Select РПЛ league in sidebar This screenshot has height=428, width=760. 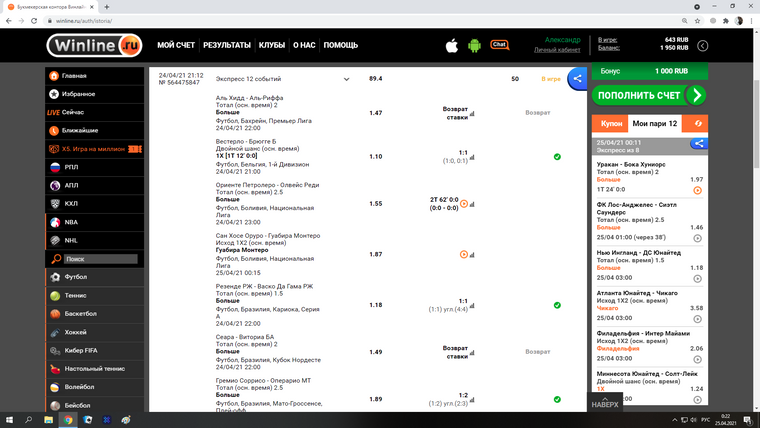point(95,167)
